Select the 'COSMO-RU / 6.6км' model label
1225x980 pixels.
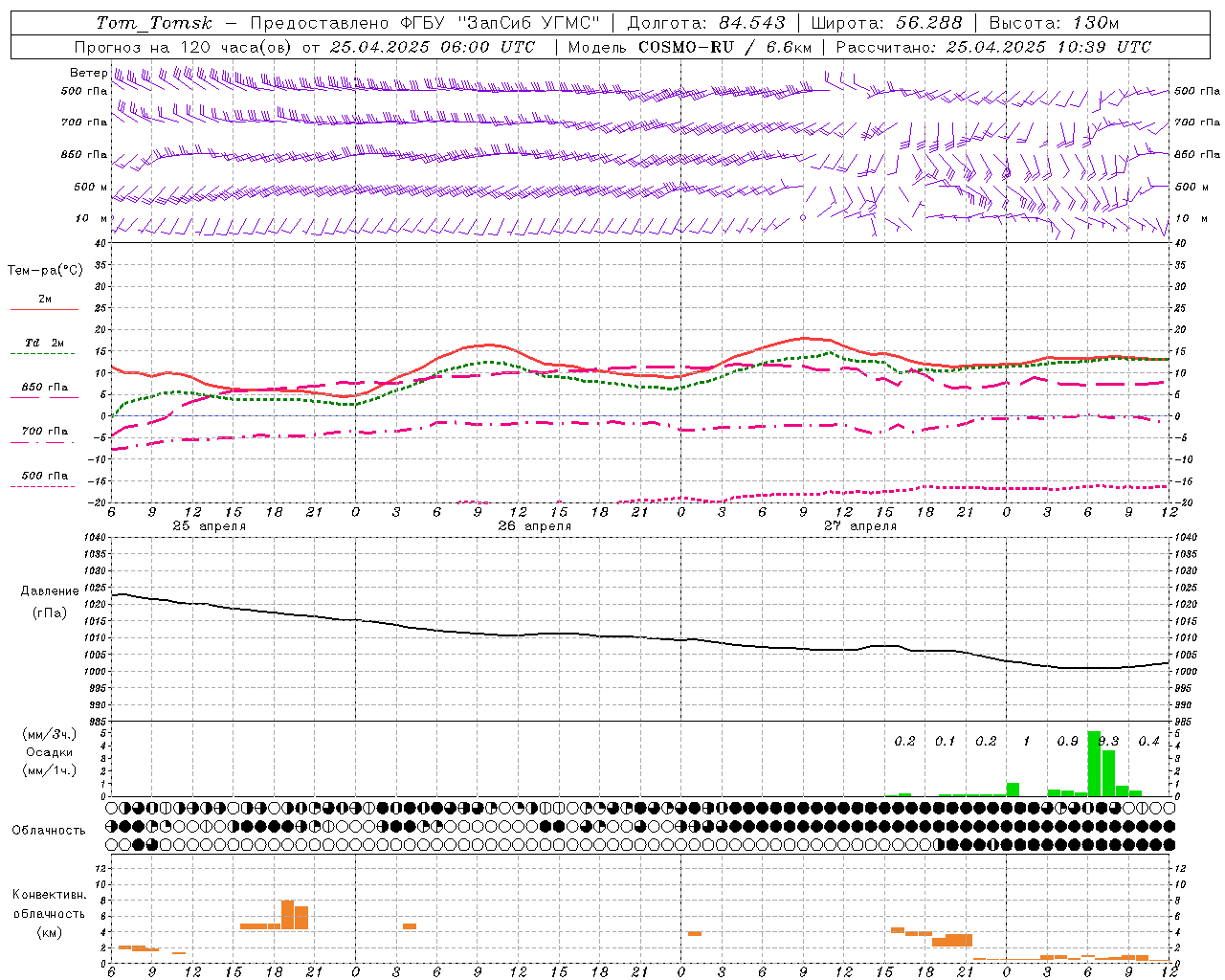725,47
